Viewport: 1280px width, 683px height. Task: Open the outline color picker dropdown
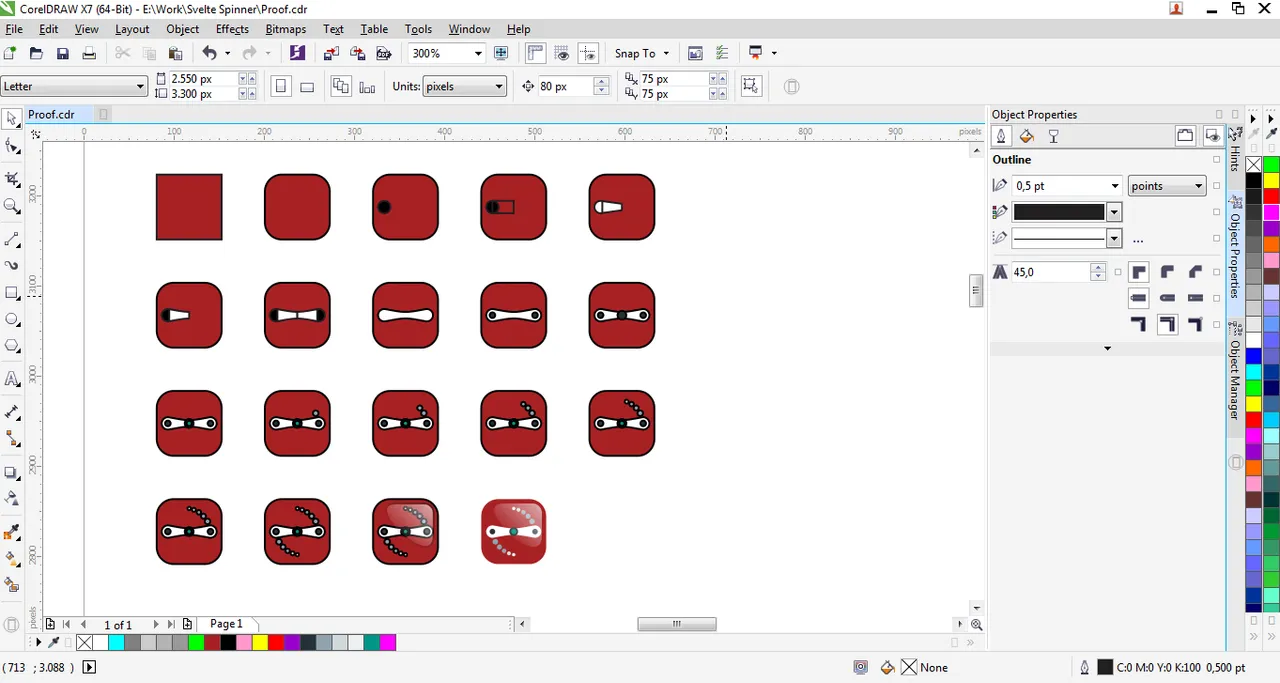pos(1114,212)
